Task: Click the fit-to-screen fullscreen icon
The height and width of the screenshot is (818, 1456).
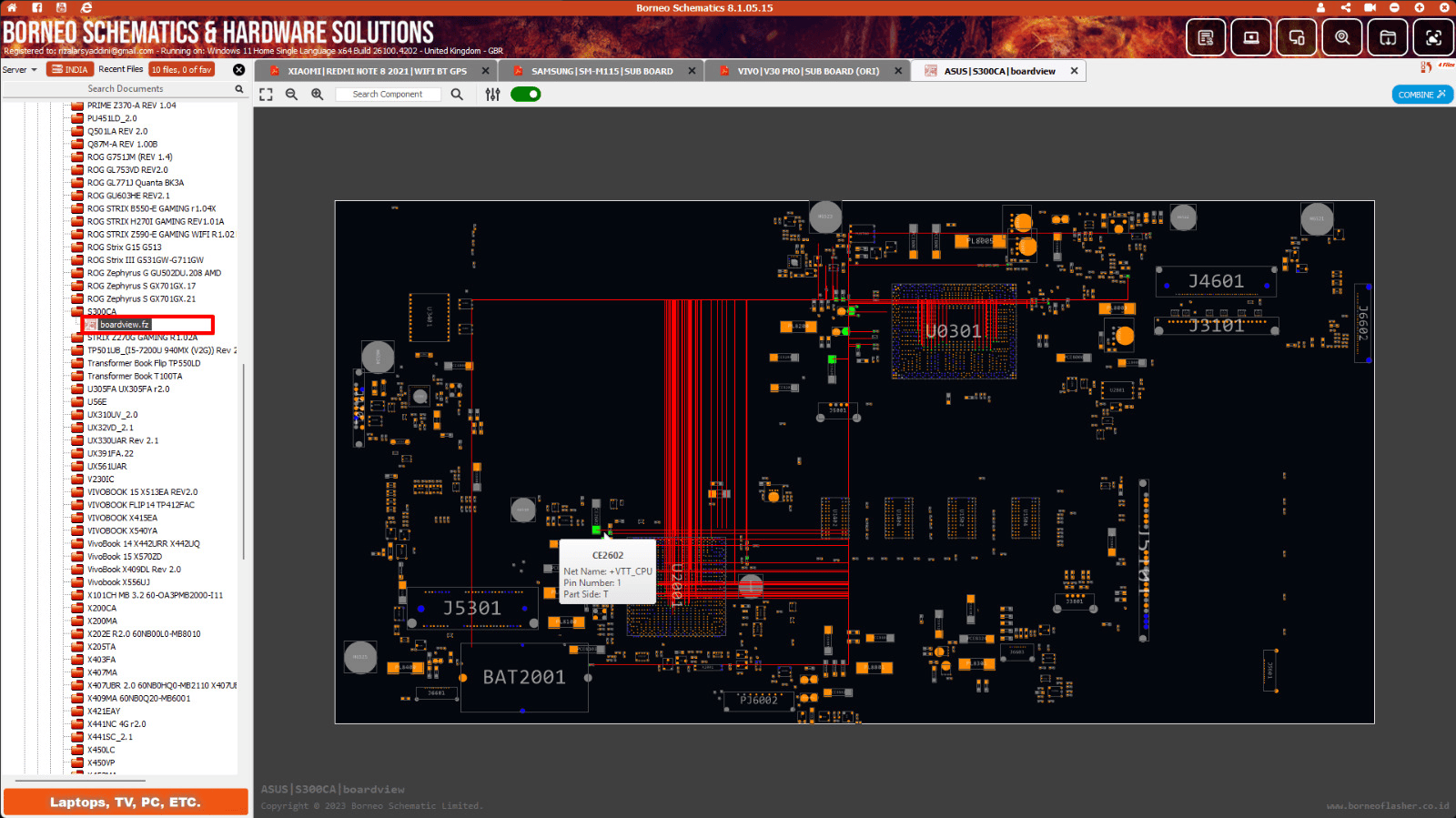Action: [x=266, y=95]
